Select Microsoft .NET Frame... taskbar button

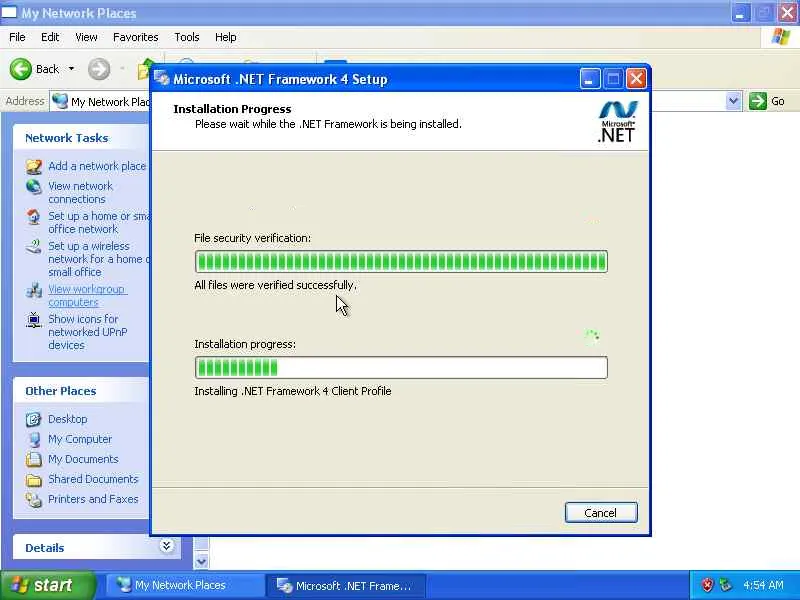[x=345, y=585]
